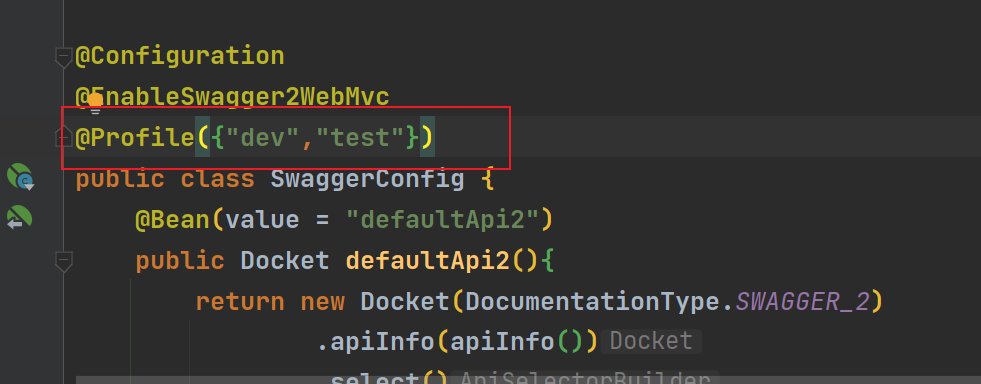Click the @Profile annotation keyword
The image size is (981, 384).
click(135, 138)
